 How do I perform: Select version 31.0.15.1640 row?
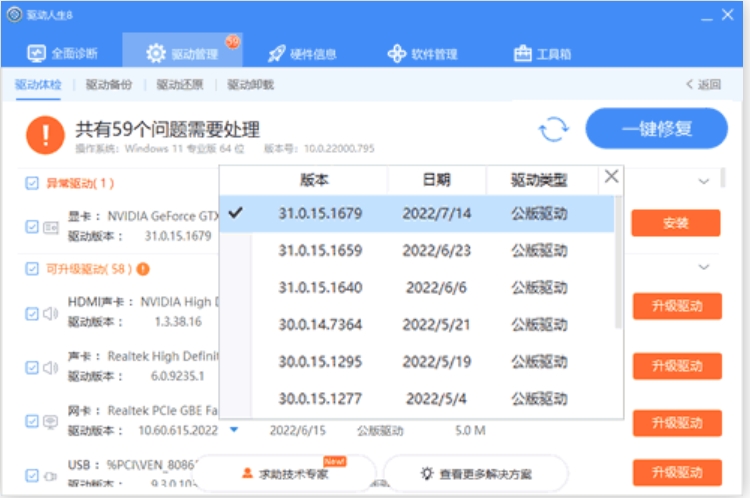point(417,288)
